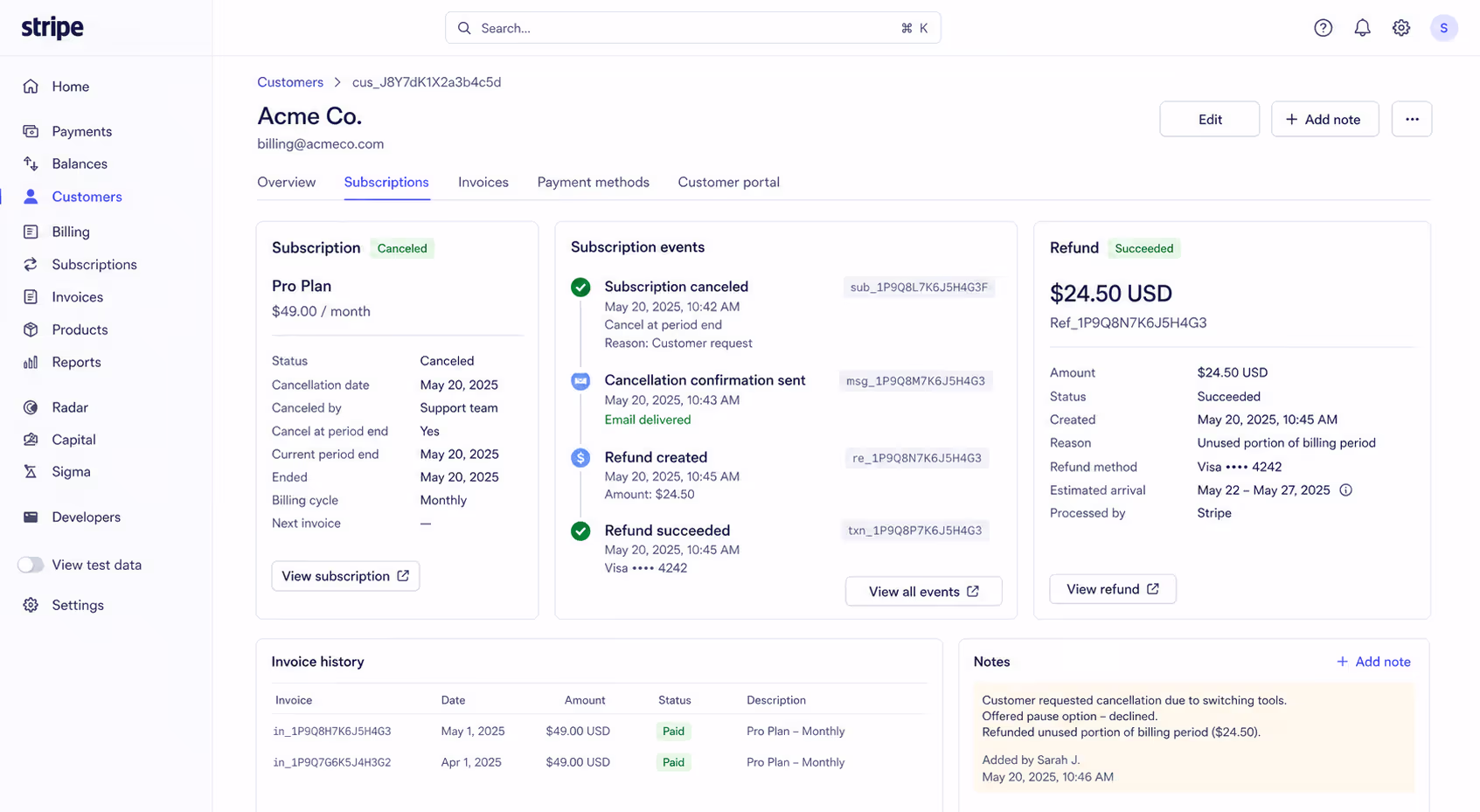Click billing@acmeco.com email text
The height and width of the screenshot is (812, 1480).
click(x=320, y=144)
